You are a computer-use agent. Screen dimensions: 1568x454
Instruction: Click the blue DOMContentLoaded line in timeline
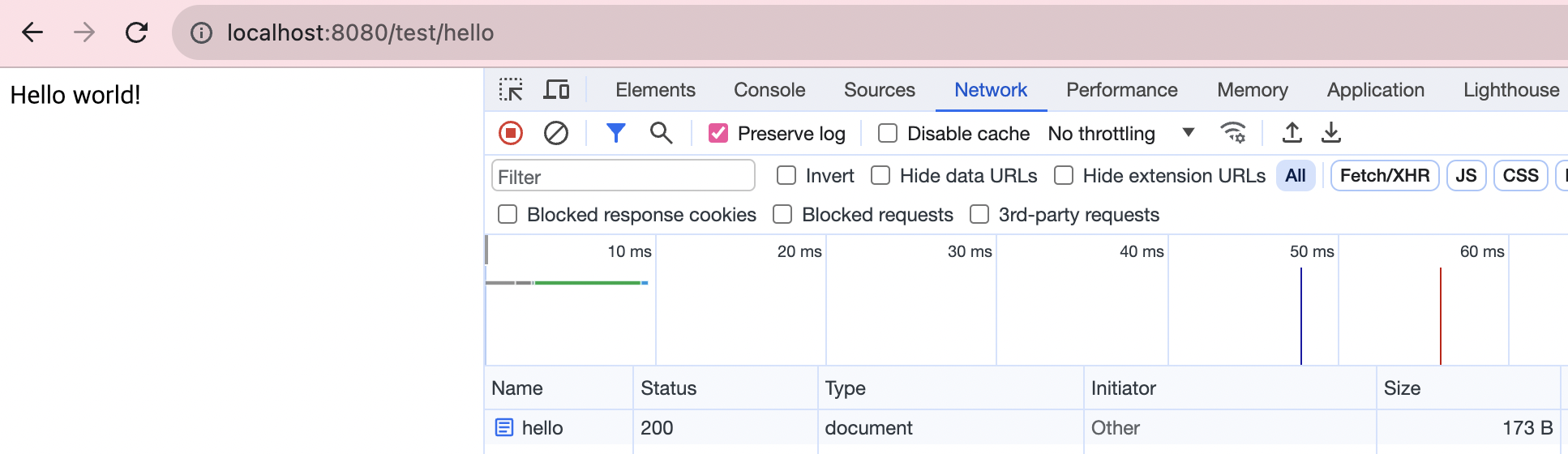[x=1301, y=316]
